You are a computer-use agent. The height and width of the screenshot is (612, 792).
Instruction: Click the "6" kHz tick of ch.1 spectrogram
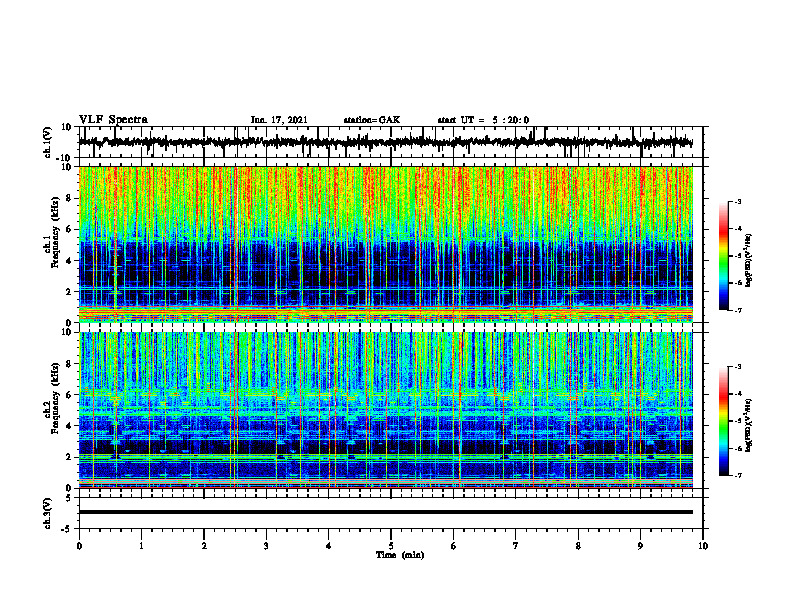[x=70, y=229]
